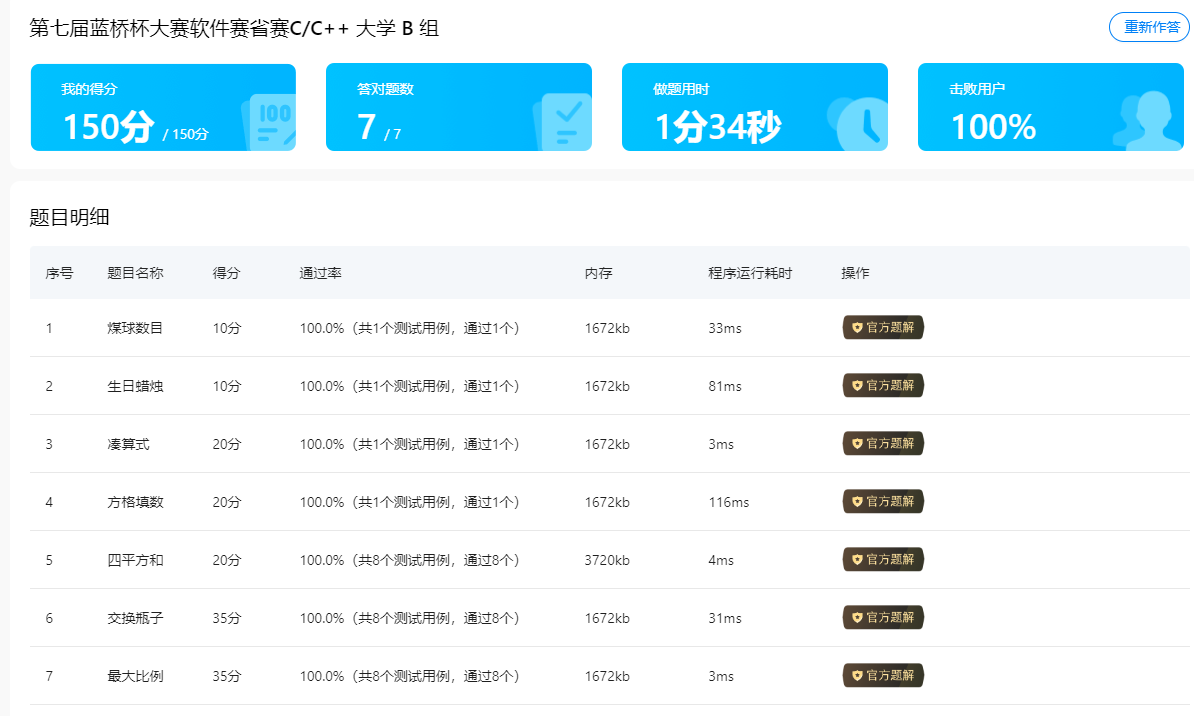Open 官方题解 for 凑算式
The width and height of the screenshot is (1194, 716).
tap(883, 443)
